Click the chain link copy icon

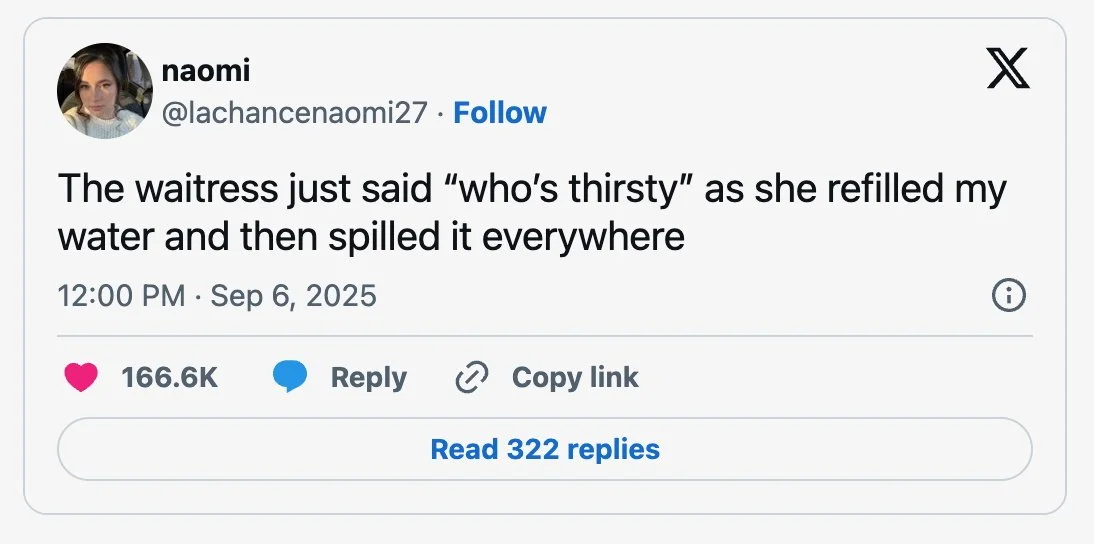coord(469,377)
